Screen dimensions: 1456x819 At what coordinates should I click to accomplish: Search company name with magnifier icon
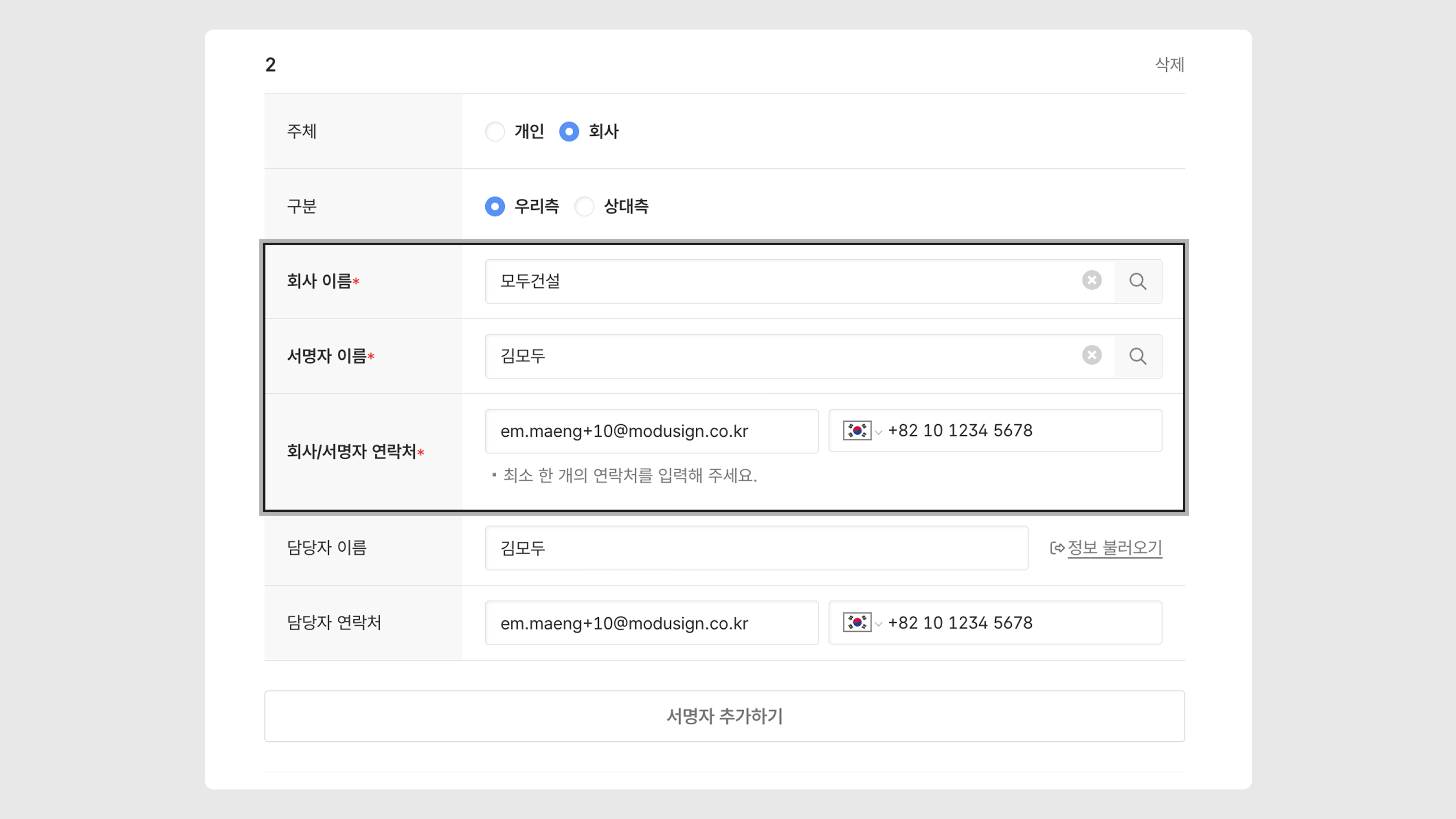point(1138,281)
